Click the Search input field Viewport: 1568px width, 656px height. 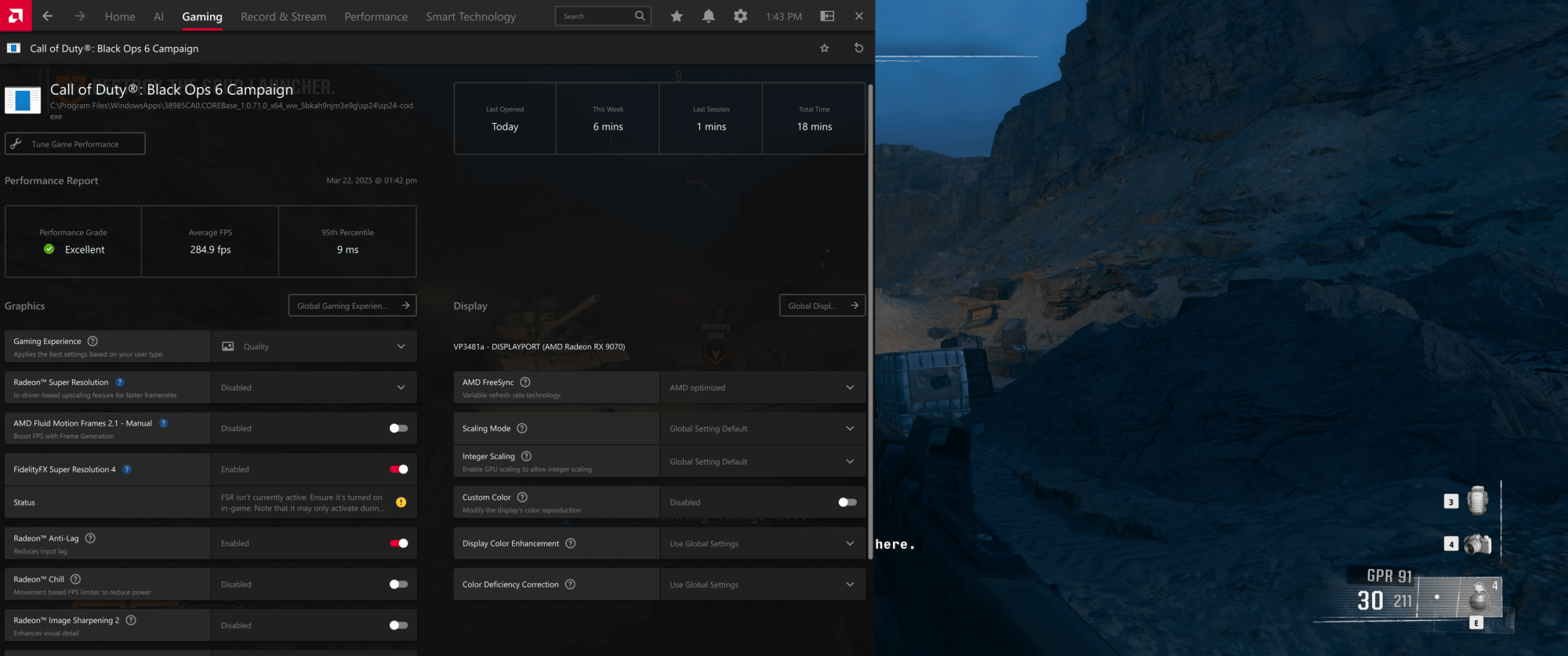596,16
